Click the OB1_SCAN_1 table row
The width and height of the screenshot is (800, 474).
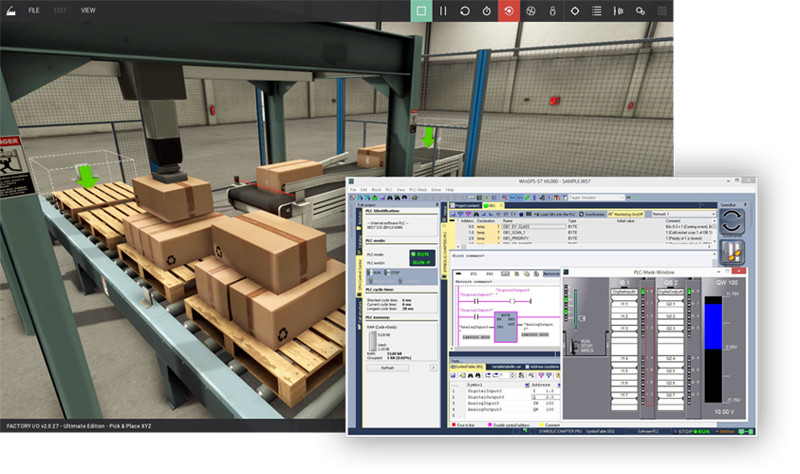[582, 232]
